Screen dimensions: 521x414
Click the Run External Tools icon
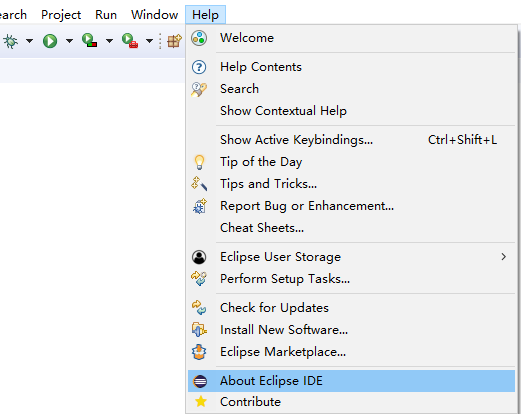[130, 41]
